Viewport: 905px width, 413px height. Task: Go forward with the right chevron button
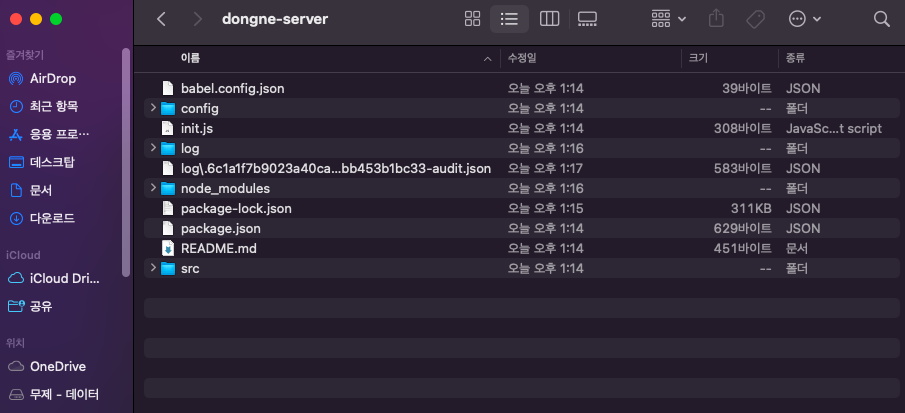tap(197, 19)
